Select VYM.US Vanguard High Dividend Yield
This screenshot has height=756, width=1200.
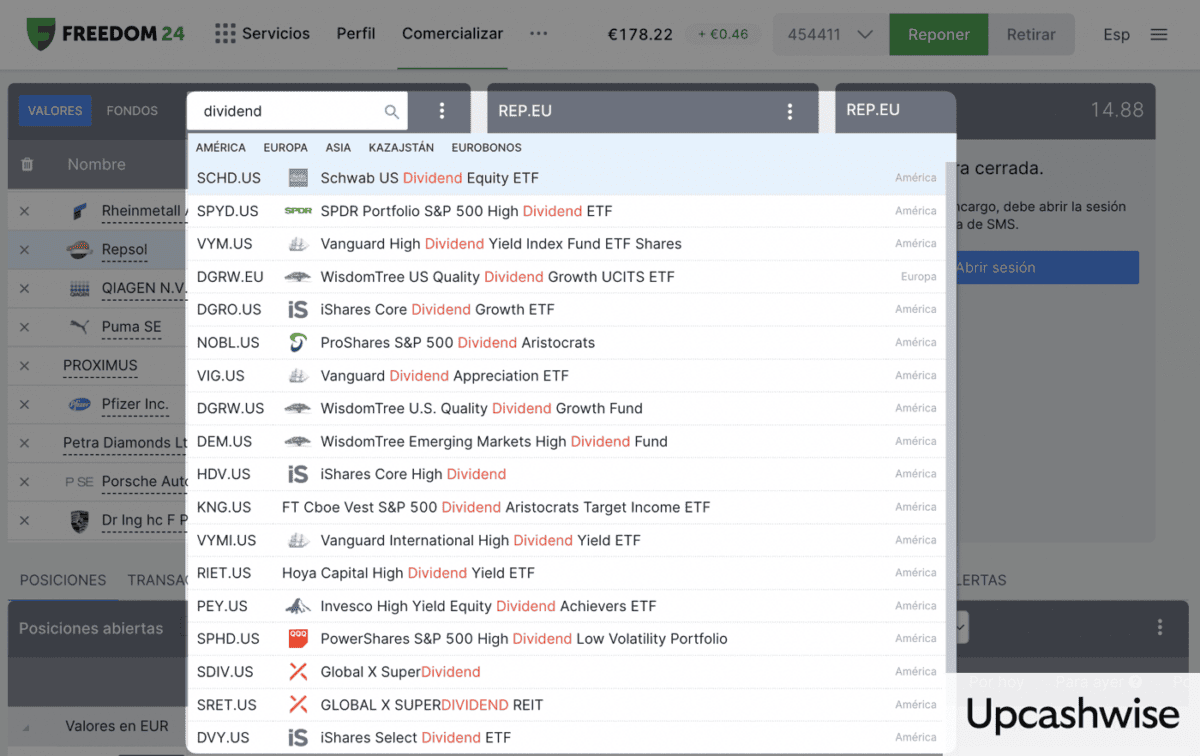566,244
